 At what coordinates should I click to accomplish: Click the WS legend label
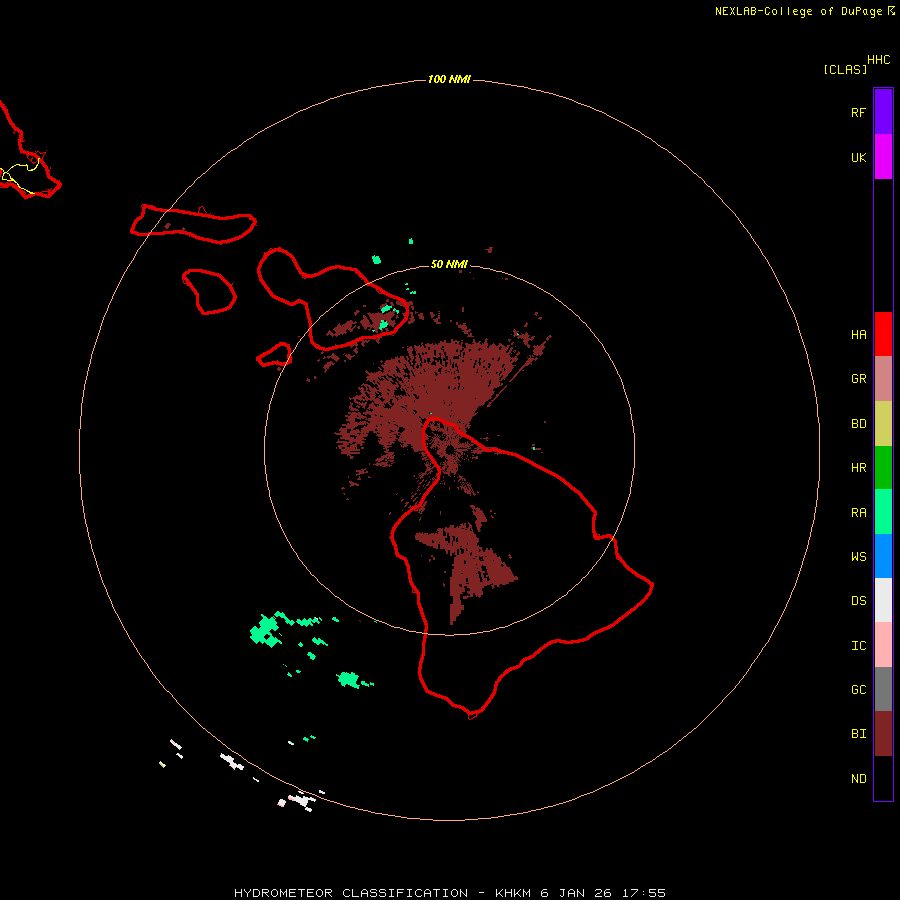(x=858, y=557)
